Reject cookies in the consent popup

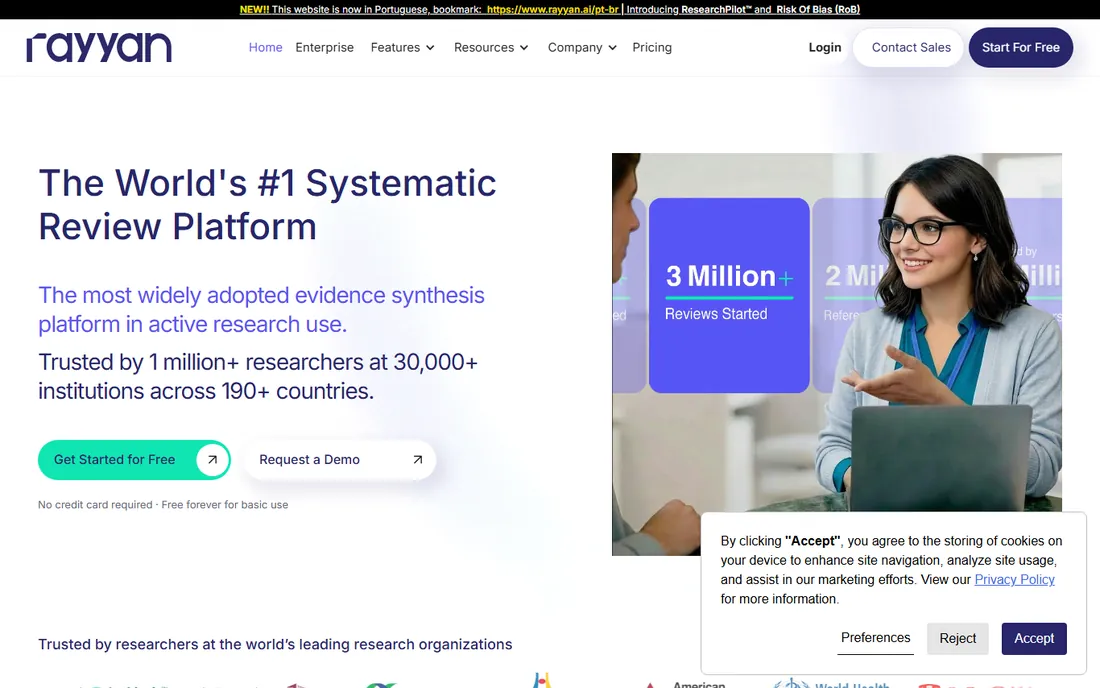pos(958,638)
